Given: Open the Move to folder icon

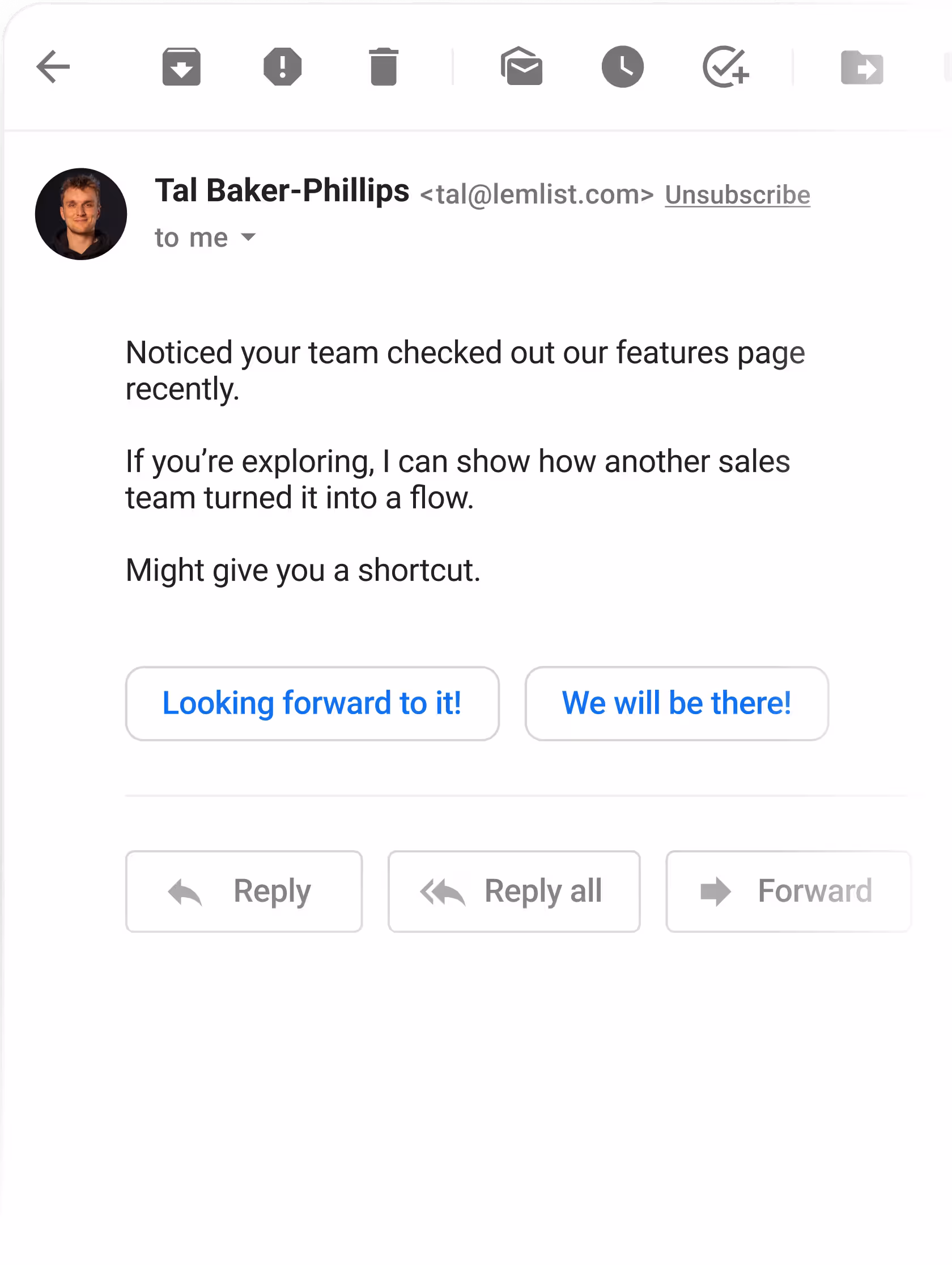Looking at the screenshot, I should [x=862, y=67].
